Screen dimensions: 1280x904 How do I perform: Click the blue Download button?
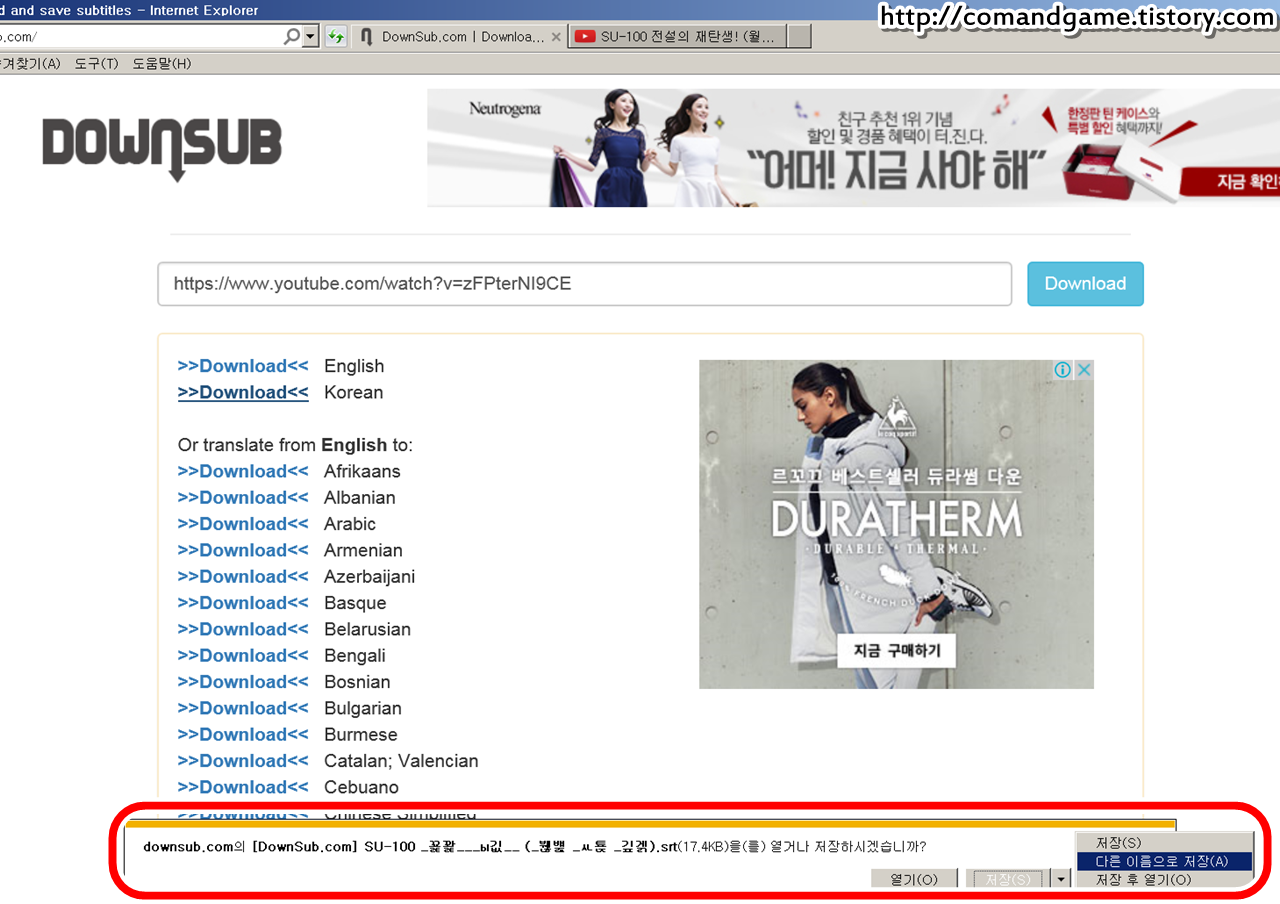pos(1085,284)
